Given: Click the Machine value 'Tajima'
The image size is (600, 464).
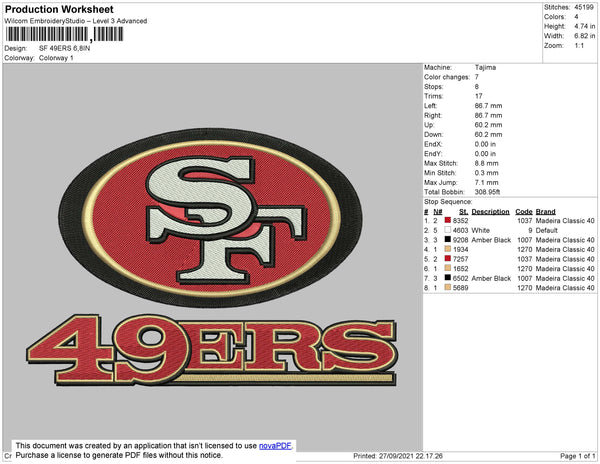Looking at the screenshot, I should click(x=485, y=67).
